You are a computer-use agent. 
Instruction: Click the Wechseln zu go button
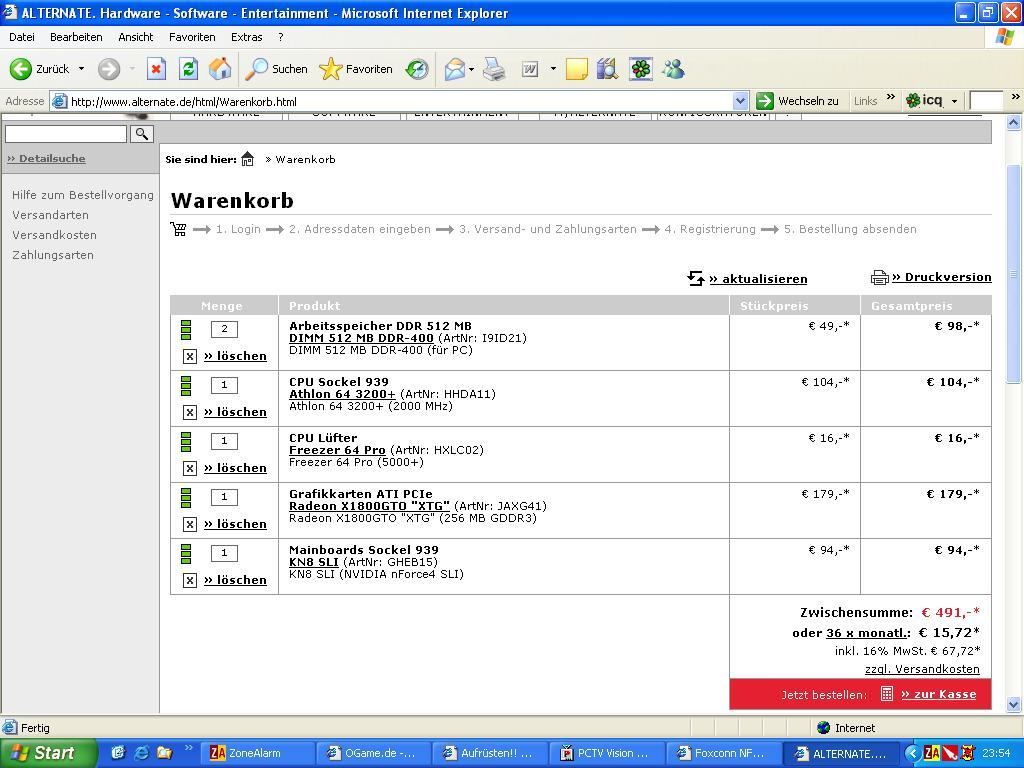click(797, 101)
